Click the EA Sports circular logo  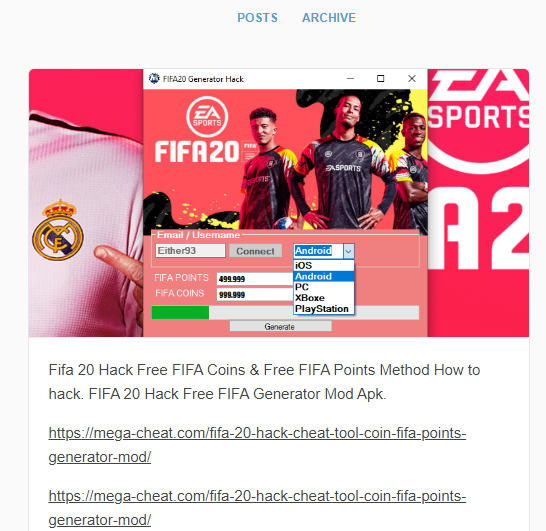click(207, 117)
